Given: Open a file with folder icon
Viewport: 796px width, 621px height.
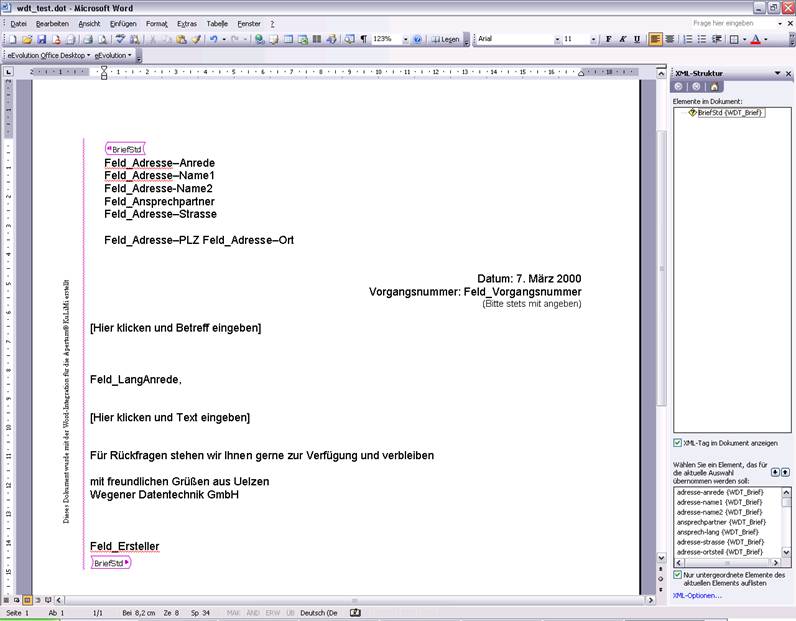Looking at the screenshot, I should tap(27, 39).
